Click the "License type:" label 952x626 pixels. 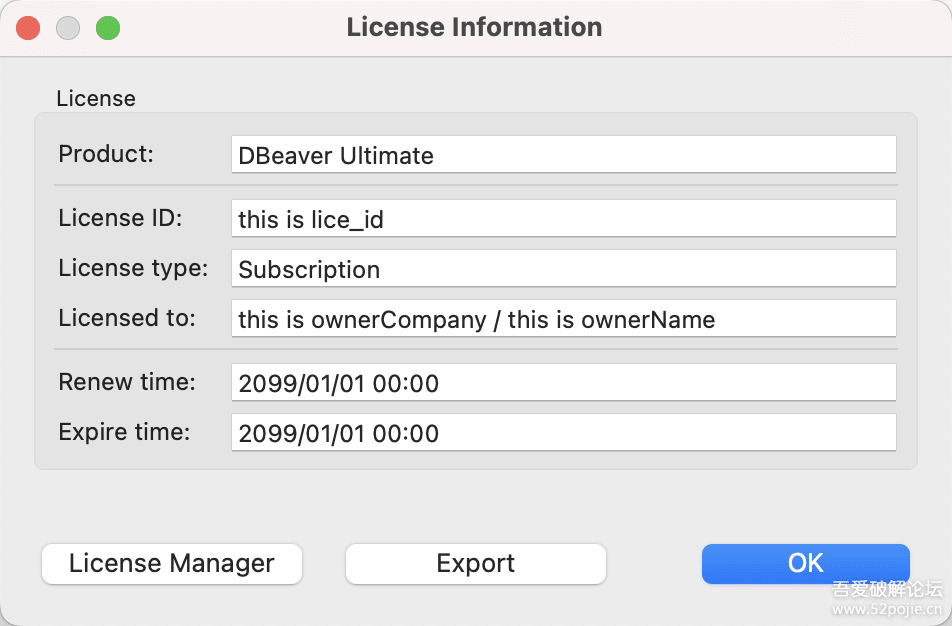click(133, 268)
